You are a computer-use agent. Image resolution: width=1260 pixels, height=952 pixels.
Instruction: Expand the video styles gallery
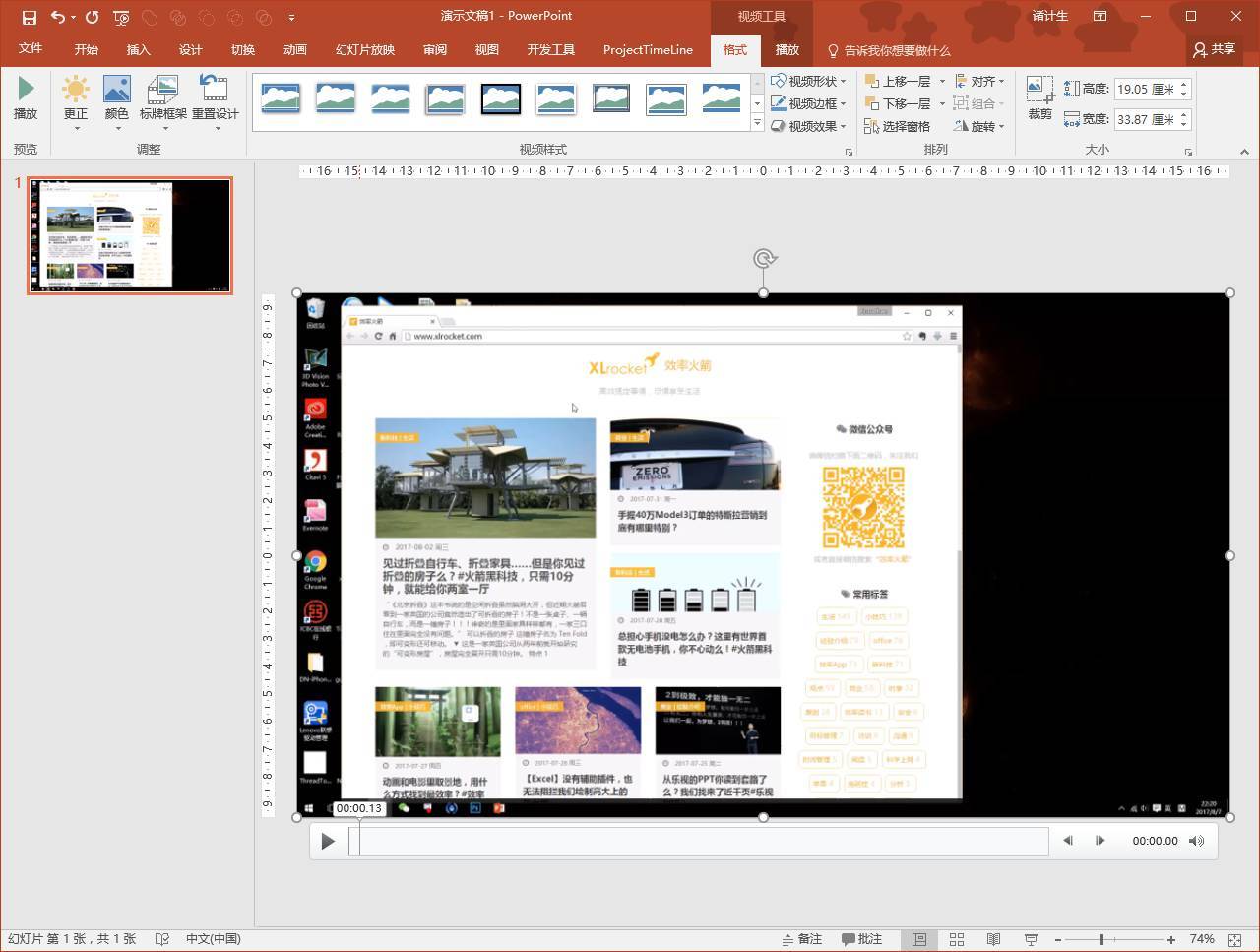757,122
